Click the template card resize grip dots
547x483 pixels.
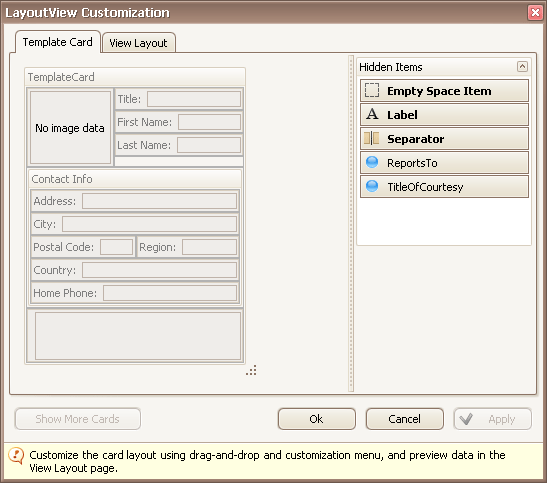251,370
